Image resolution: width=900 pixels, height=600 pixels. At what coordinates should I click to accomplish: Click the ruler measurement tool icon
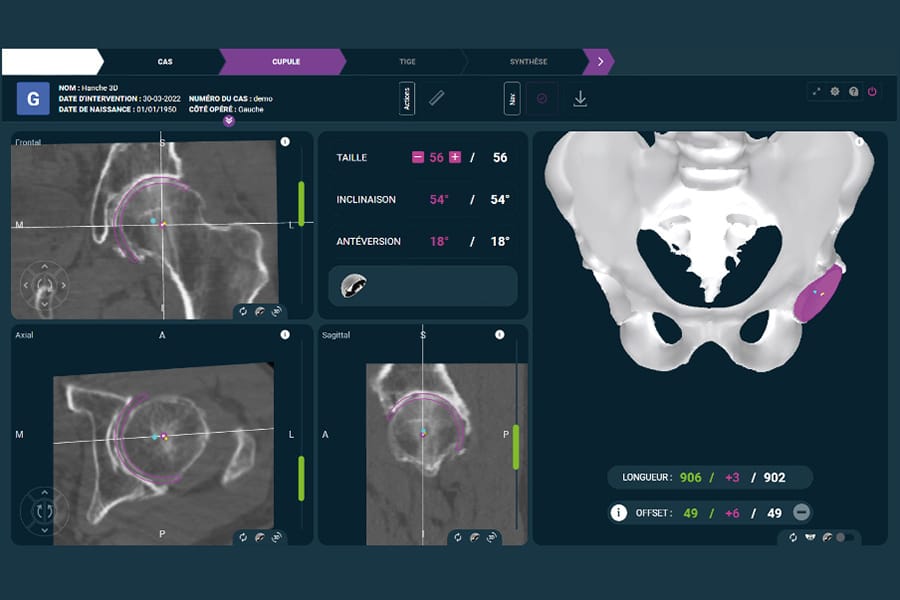click(436, 98)
